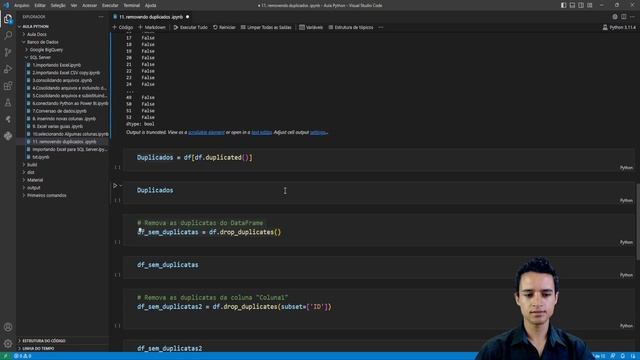Open the Variáveis panel button
640x360 pixels.
coord(311,27)
